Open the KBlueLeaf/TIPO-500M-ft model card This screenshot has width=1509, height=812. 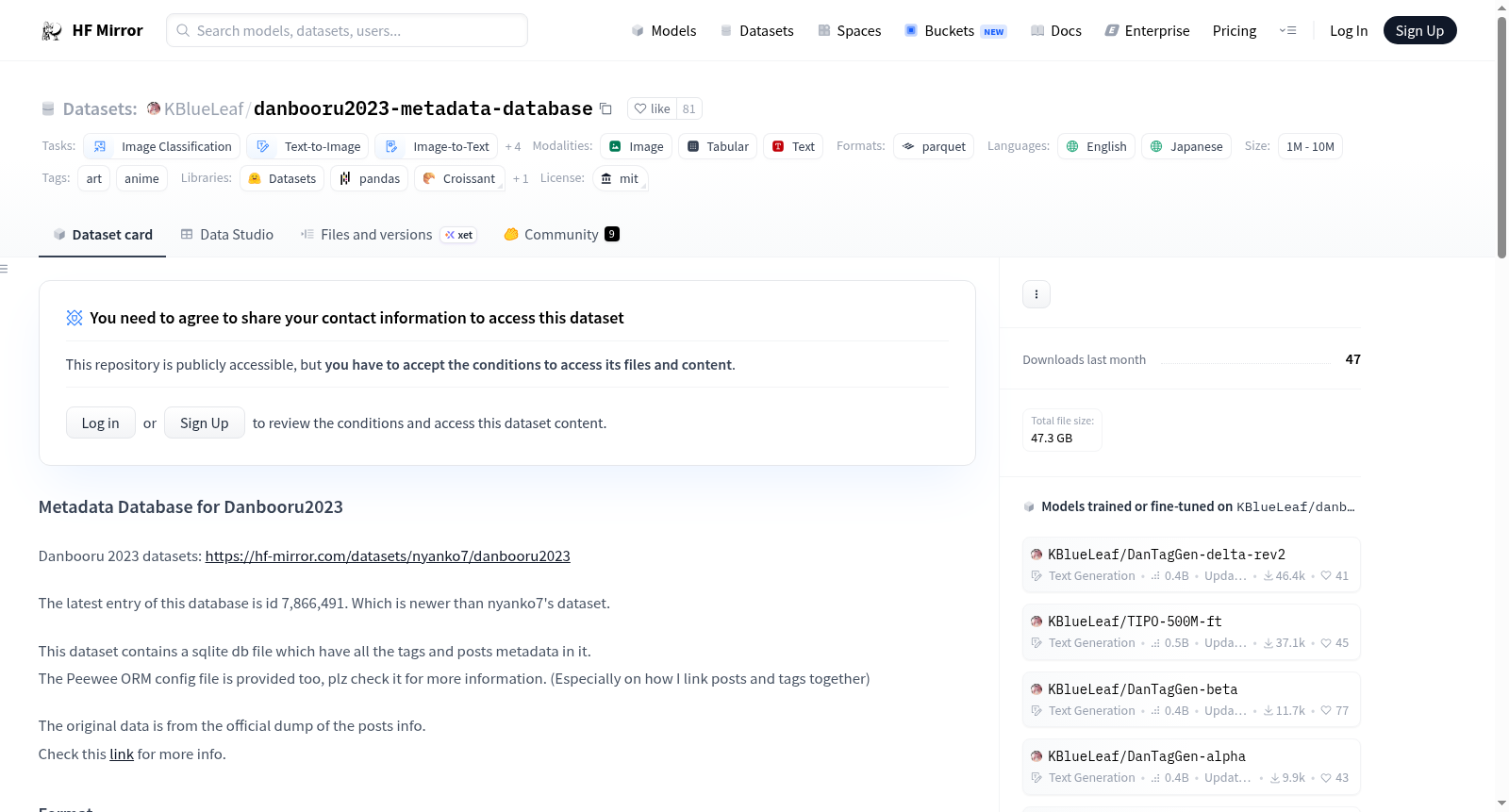pos(1191,632)
